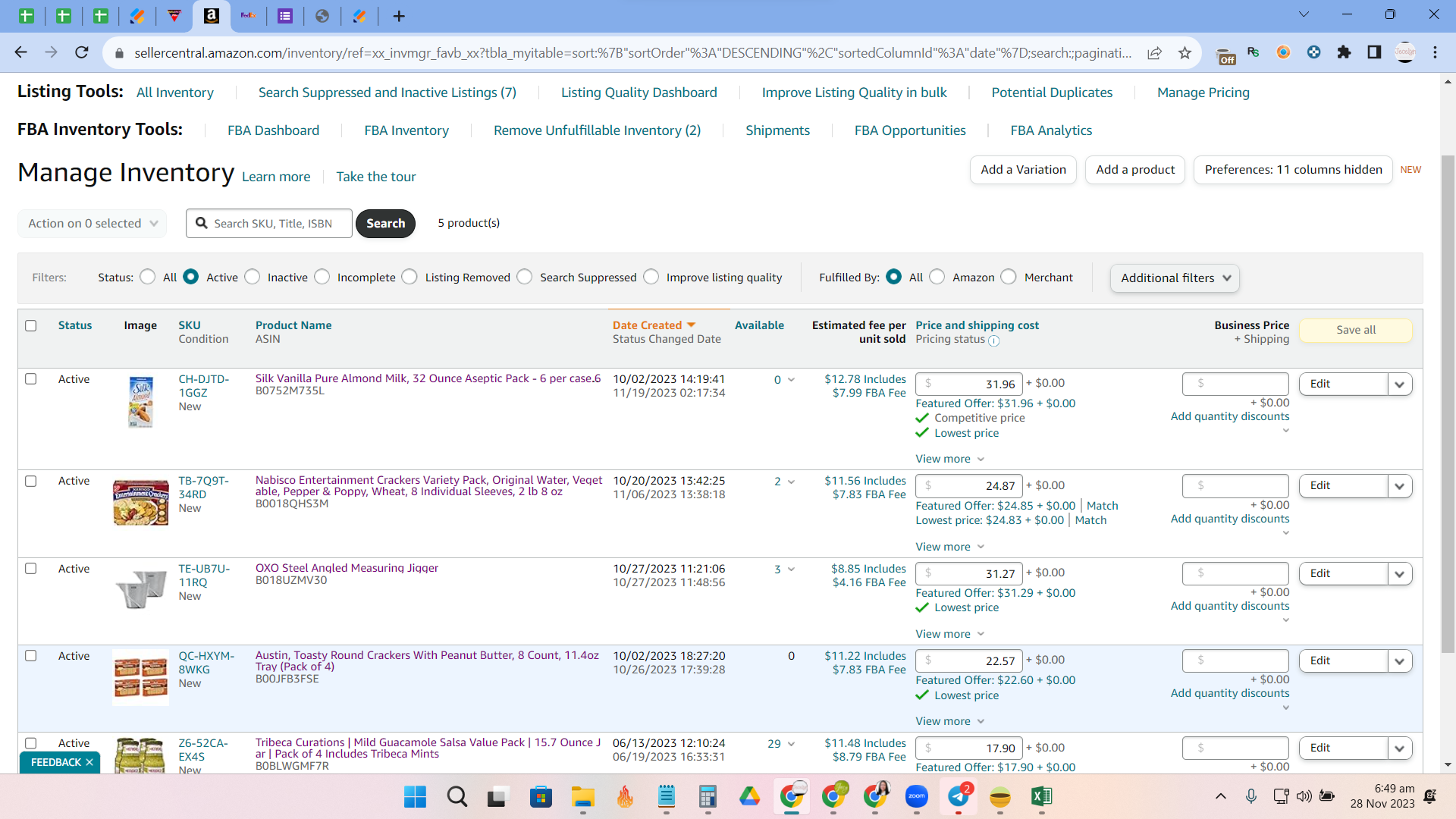
Task: Open FBA Inventory tool
Action: [406, 130]
